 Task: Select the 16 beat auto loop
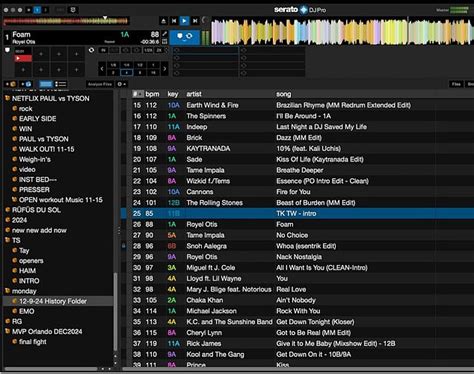(153, 72)
